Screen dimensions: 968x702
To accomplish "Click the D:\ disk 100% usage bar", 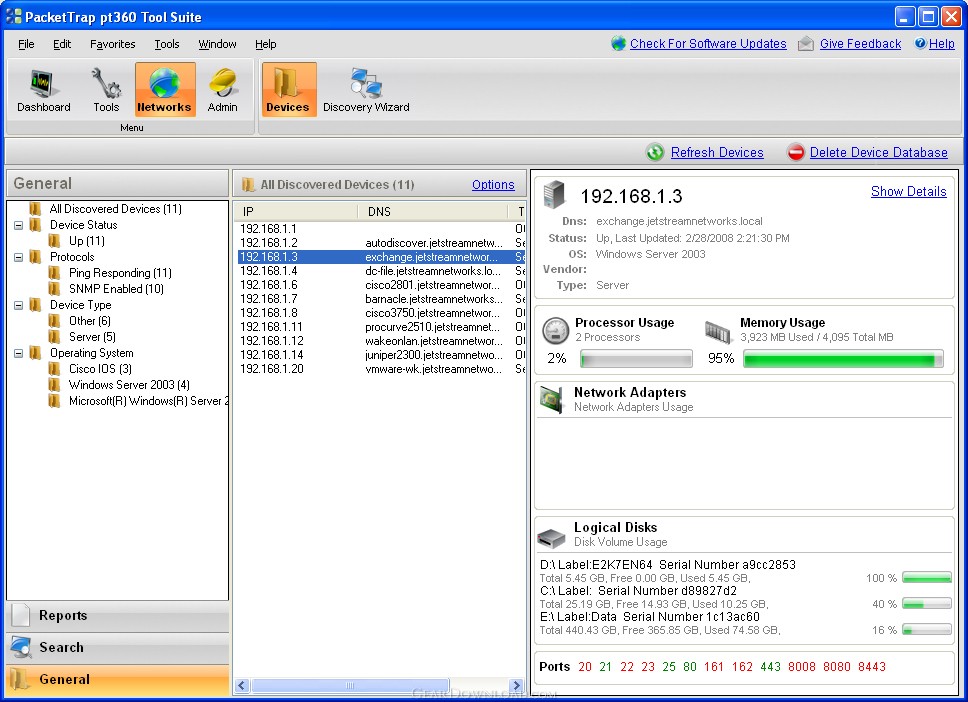I will point(927,578).
